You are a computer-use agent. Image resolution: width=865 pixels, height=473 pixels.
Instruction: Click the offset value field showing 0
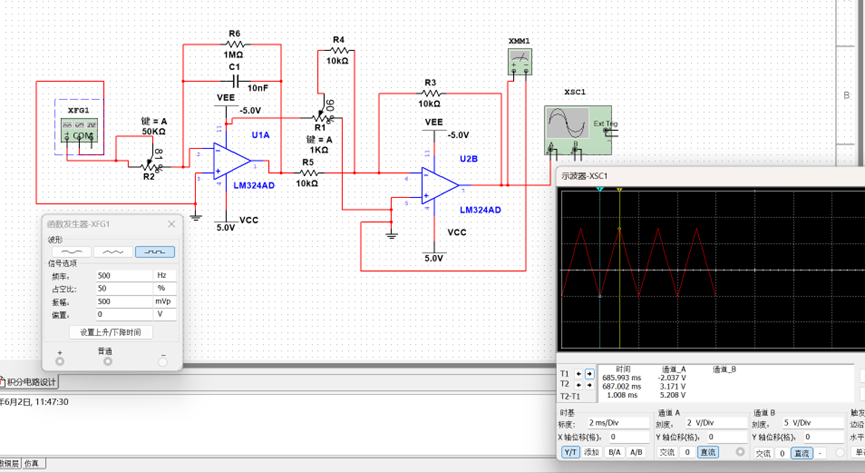[124, 314]
